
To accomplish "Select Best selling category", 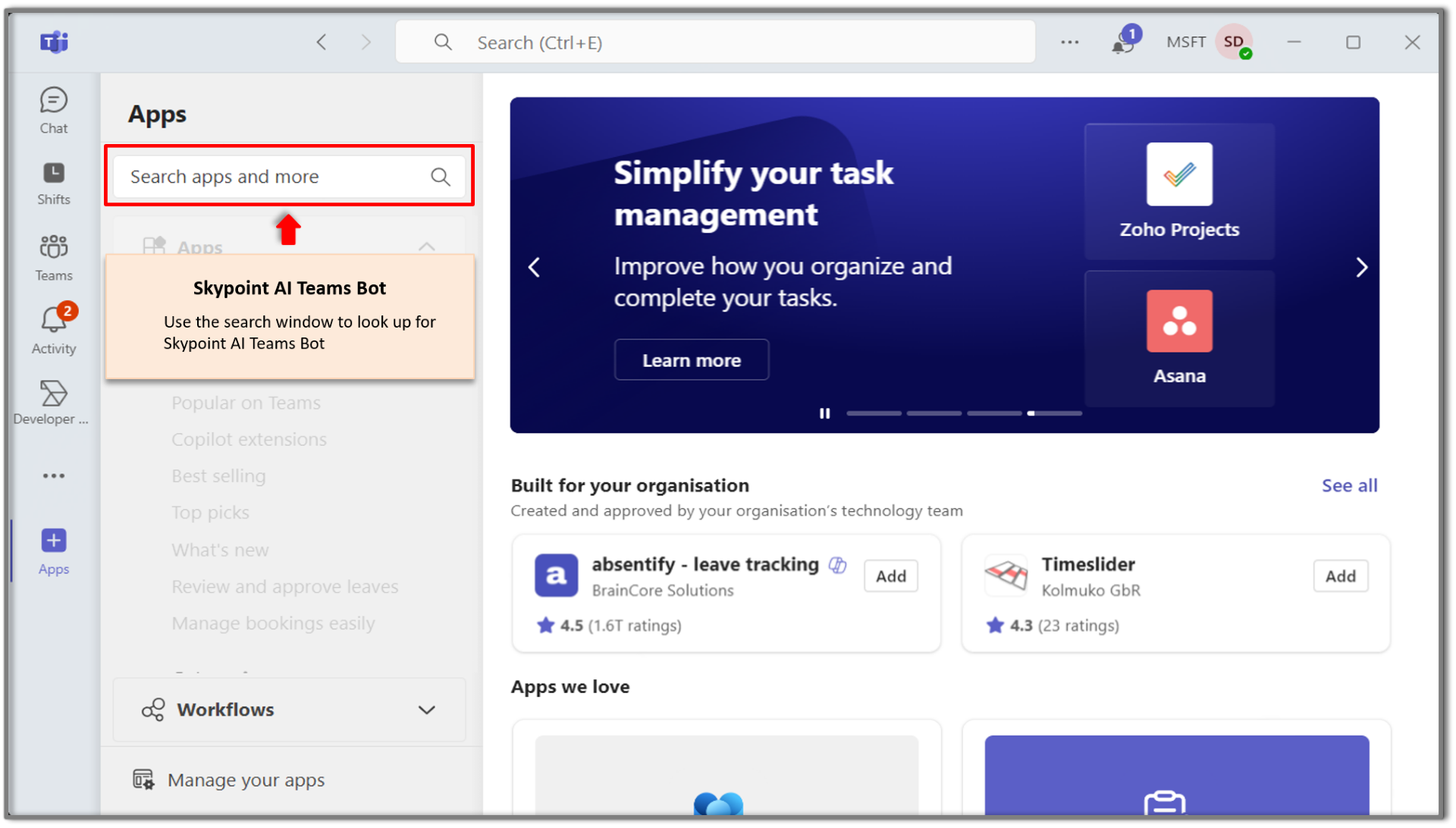I will [218, 475].
